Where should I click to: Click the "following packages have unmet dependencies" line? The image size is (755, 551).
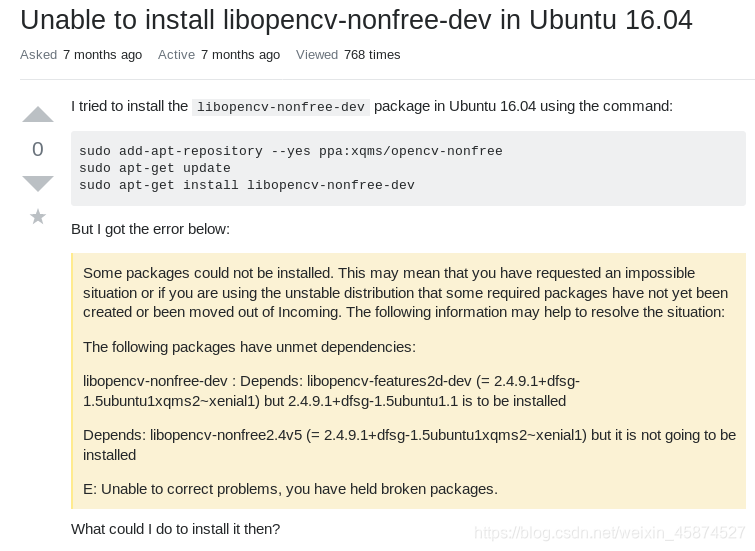(249, 347)
